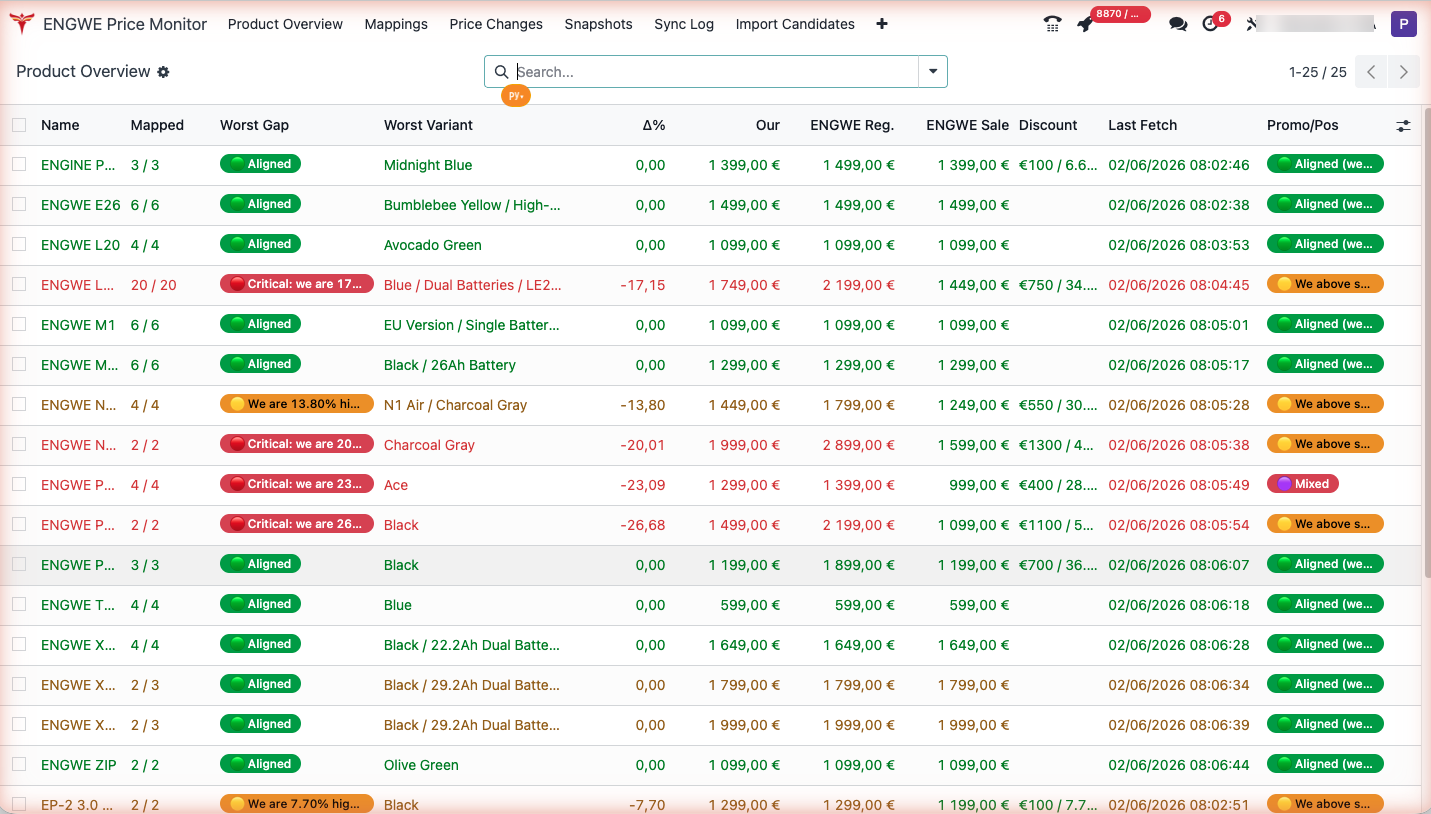
Task: Open the conversations chat bubbles icon
Action: point(1178,24)
